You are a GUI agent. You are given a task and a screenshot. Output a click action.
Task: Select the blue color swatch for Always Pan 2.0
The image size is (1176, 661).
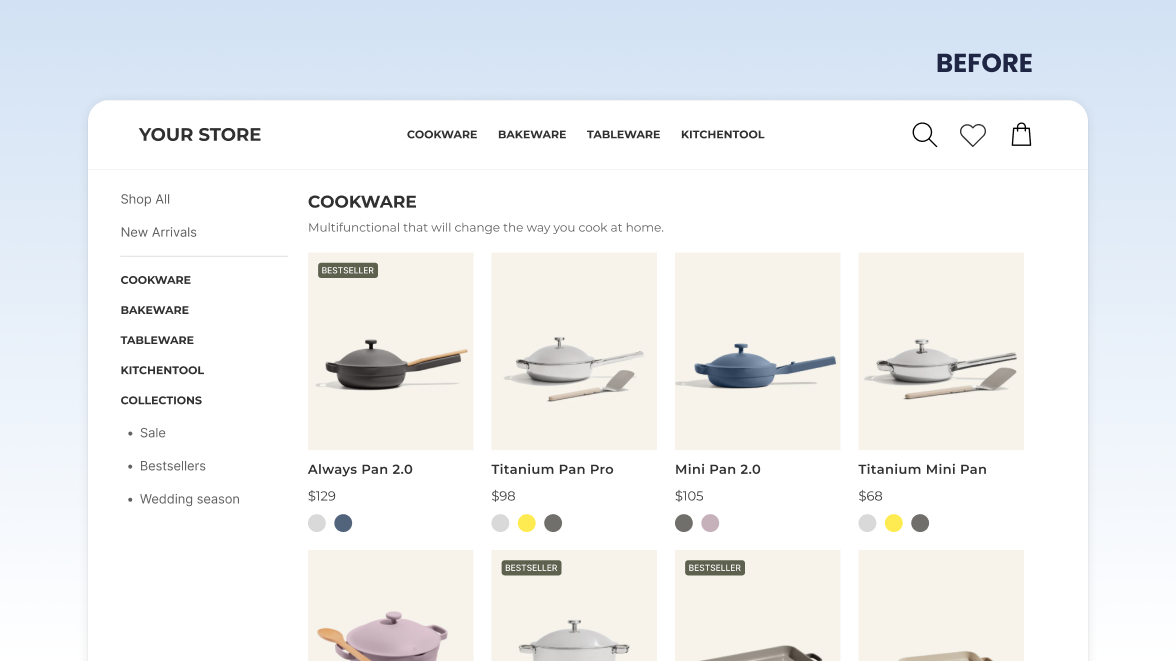343,523
